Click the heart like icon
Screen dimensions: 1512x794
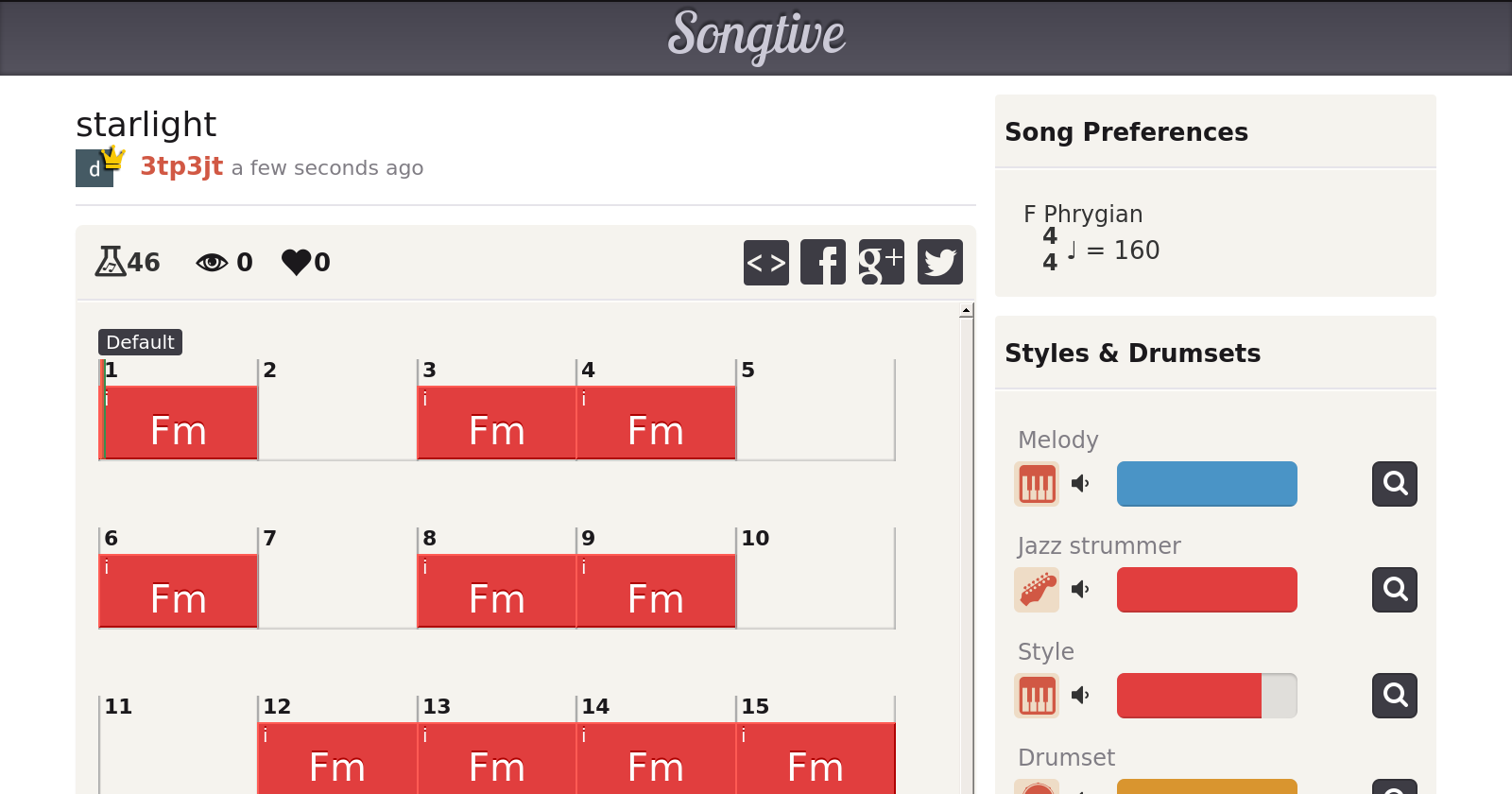click(297, 262)
